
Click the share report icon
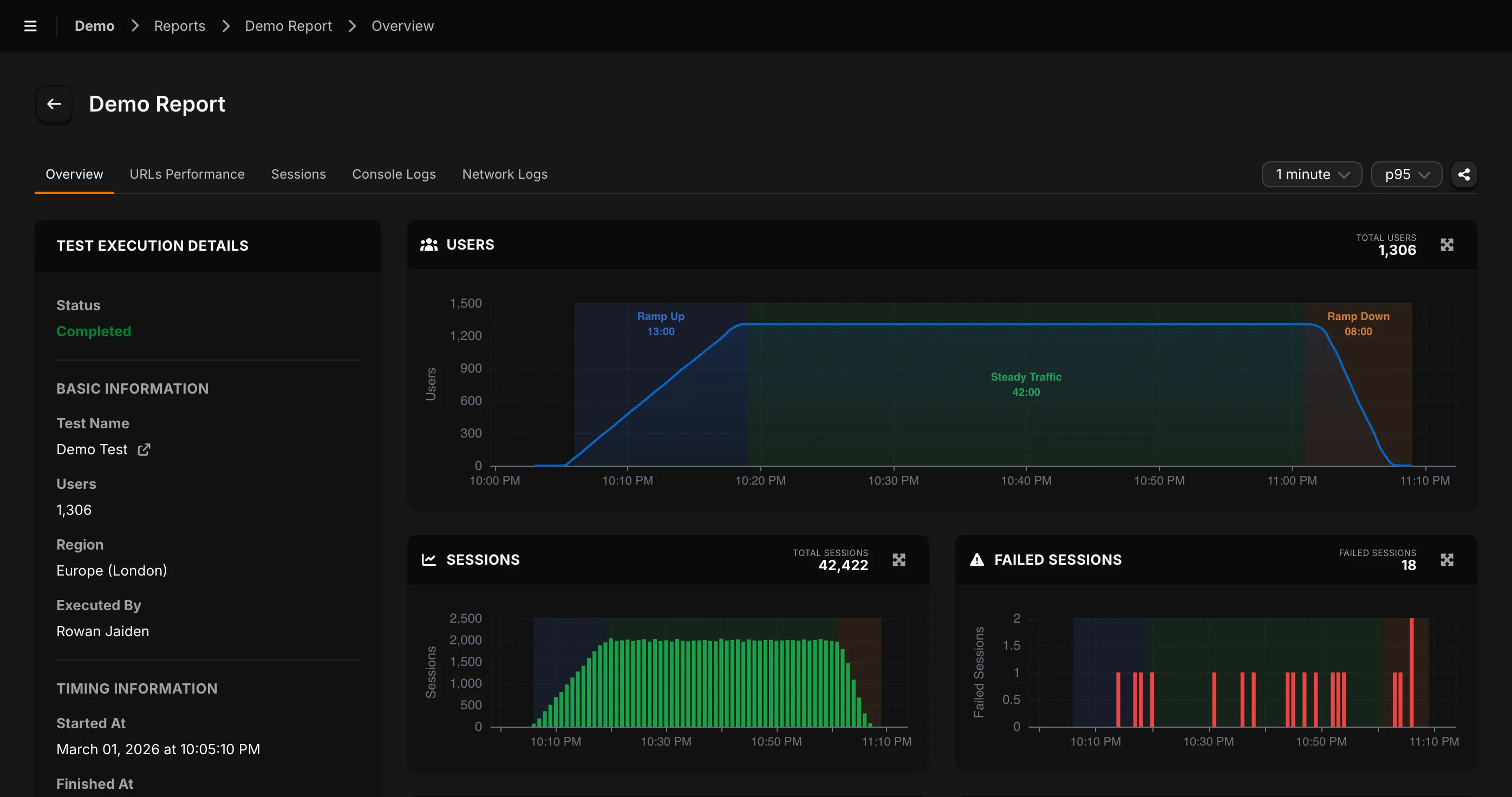point(1464,174)
